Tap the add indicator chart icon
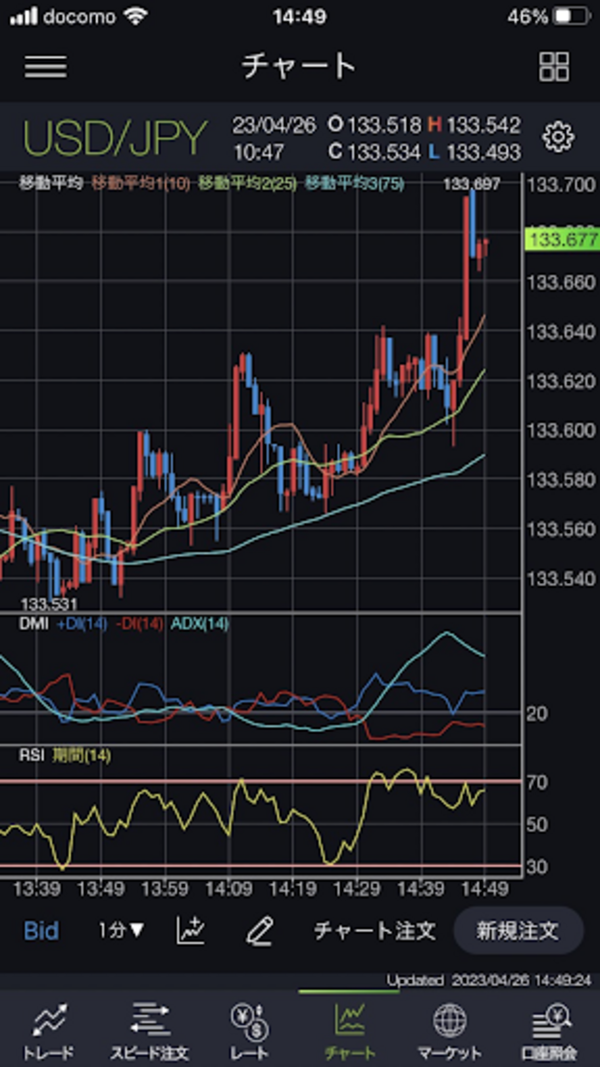The height and width of the screenshot is (1067, 600). pyautogui.click(x=191, y=930)
